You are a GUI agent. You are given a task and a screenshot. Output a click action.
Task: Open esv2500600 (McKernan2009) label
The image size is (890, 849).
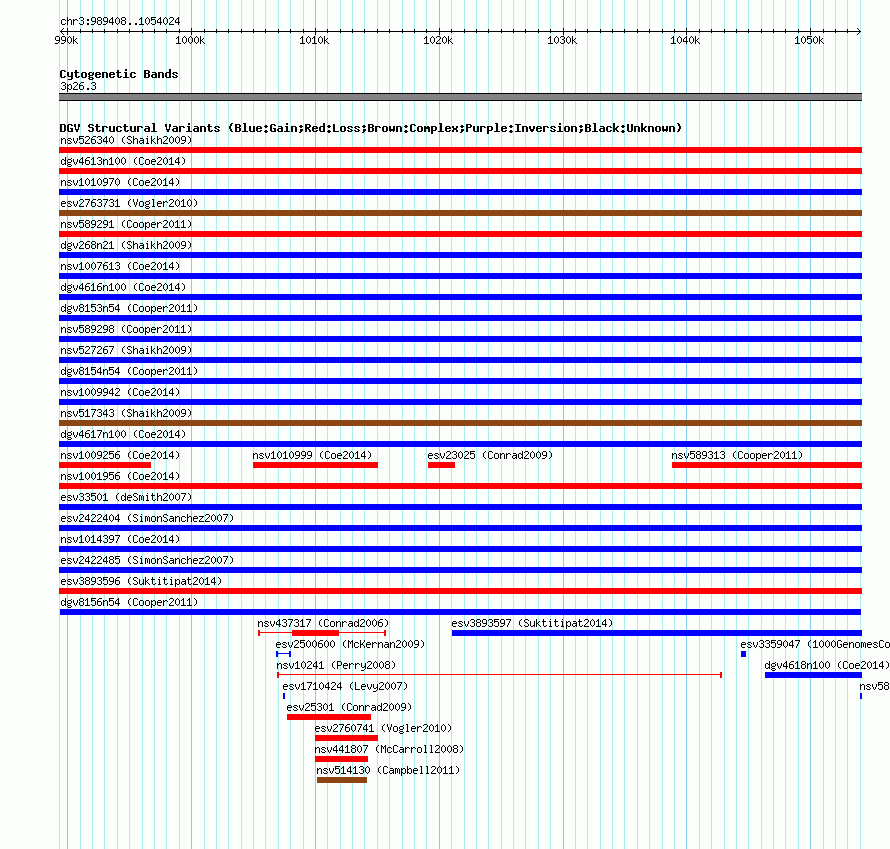point(350,644)
